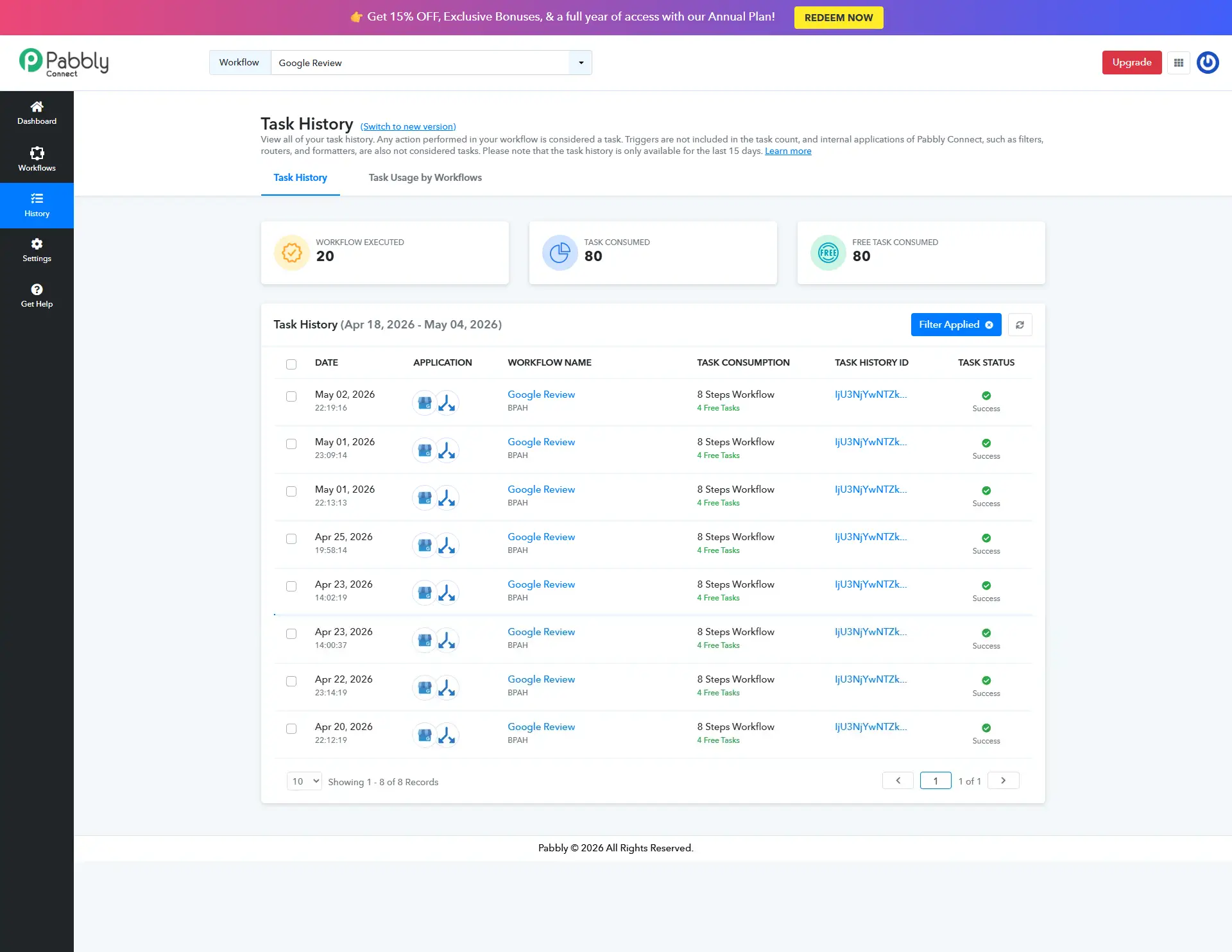Click the Free Task Consumed icon
1232x952 pixels.
click(x=828, y=253)
